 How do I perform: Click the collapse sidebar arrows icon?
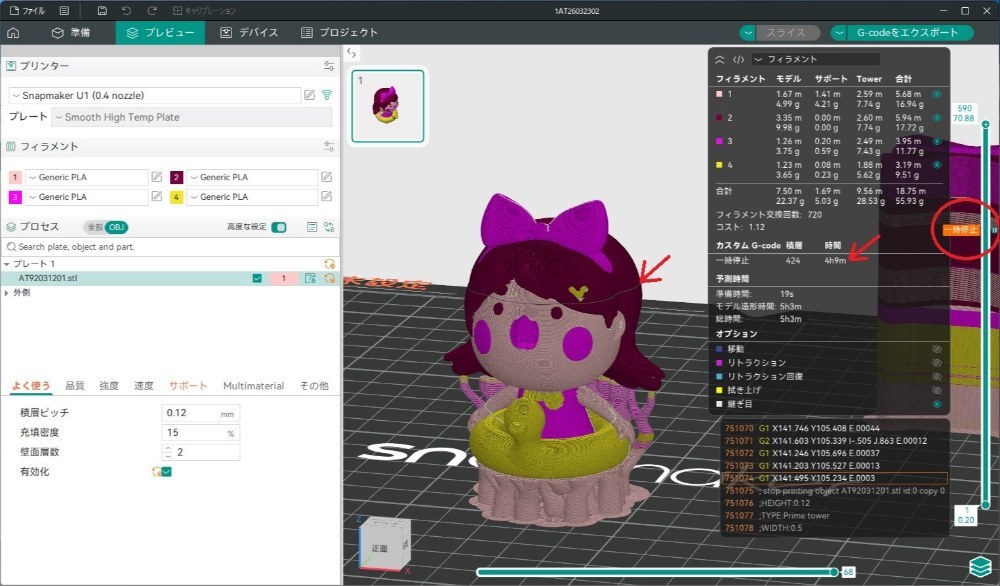[351, 54]
